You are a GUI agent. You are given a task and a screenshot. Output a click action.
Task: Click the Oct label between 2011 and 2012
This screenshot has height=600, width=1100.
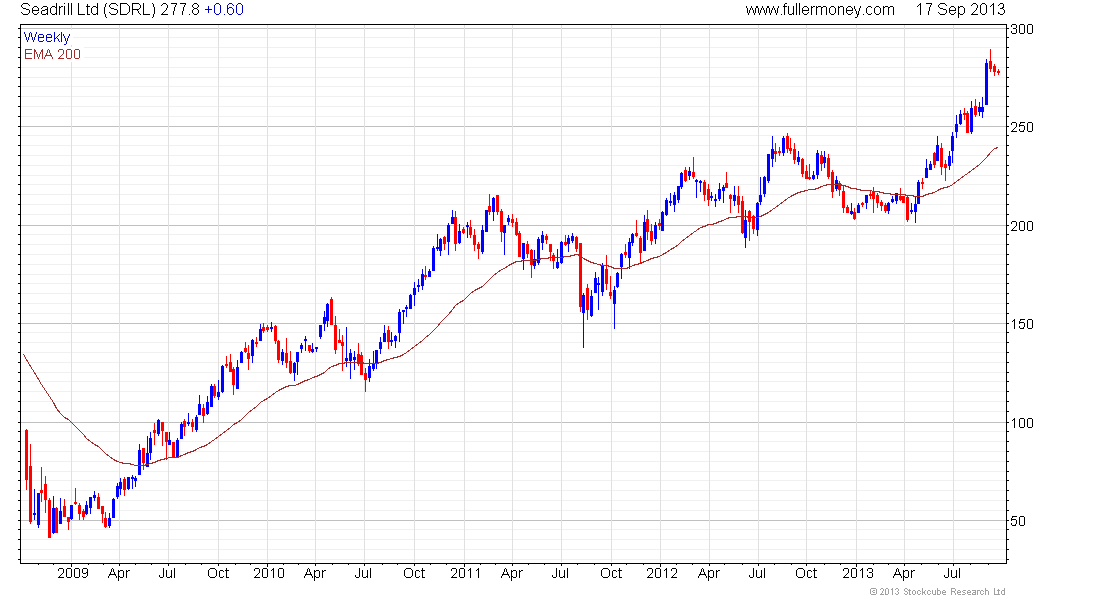coord(610,573)
